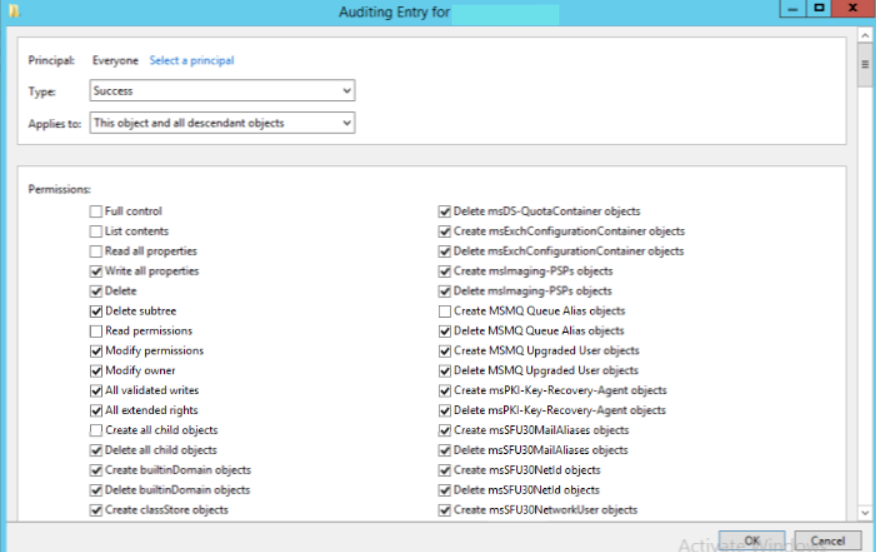Open the Type dropdown showing Success
876x552 pixels.
click(221, 91)
